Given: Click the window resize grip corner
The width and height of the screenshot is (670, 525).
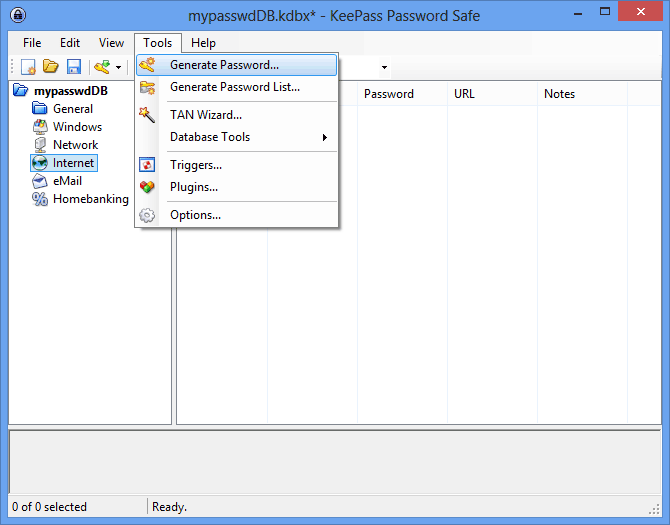Looking at the screenshot, I should click(x=654, y=509).
